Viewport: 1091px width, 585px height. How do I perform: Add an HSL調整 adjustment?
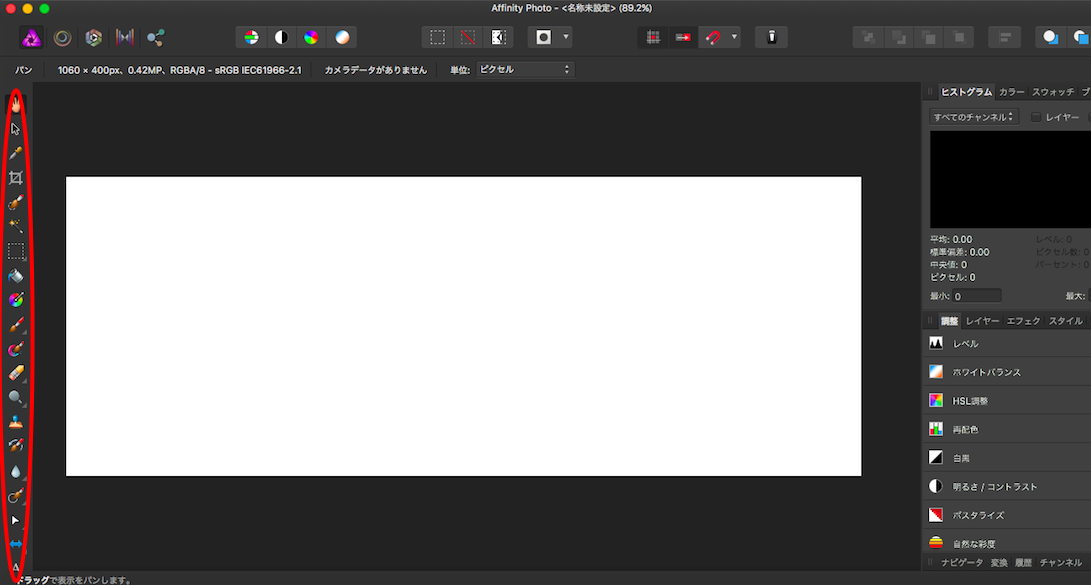point(970,401)
